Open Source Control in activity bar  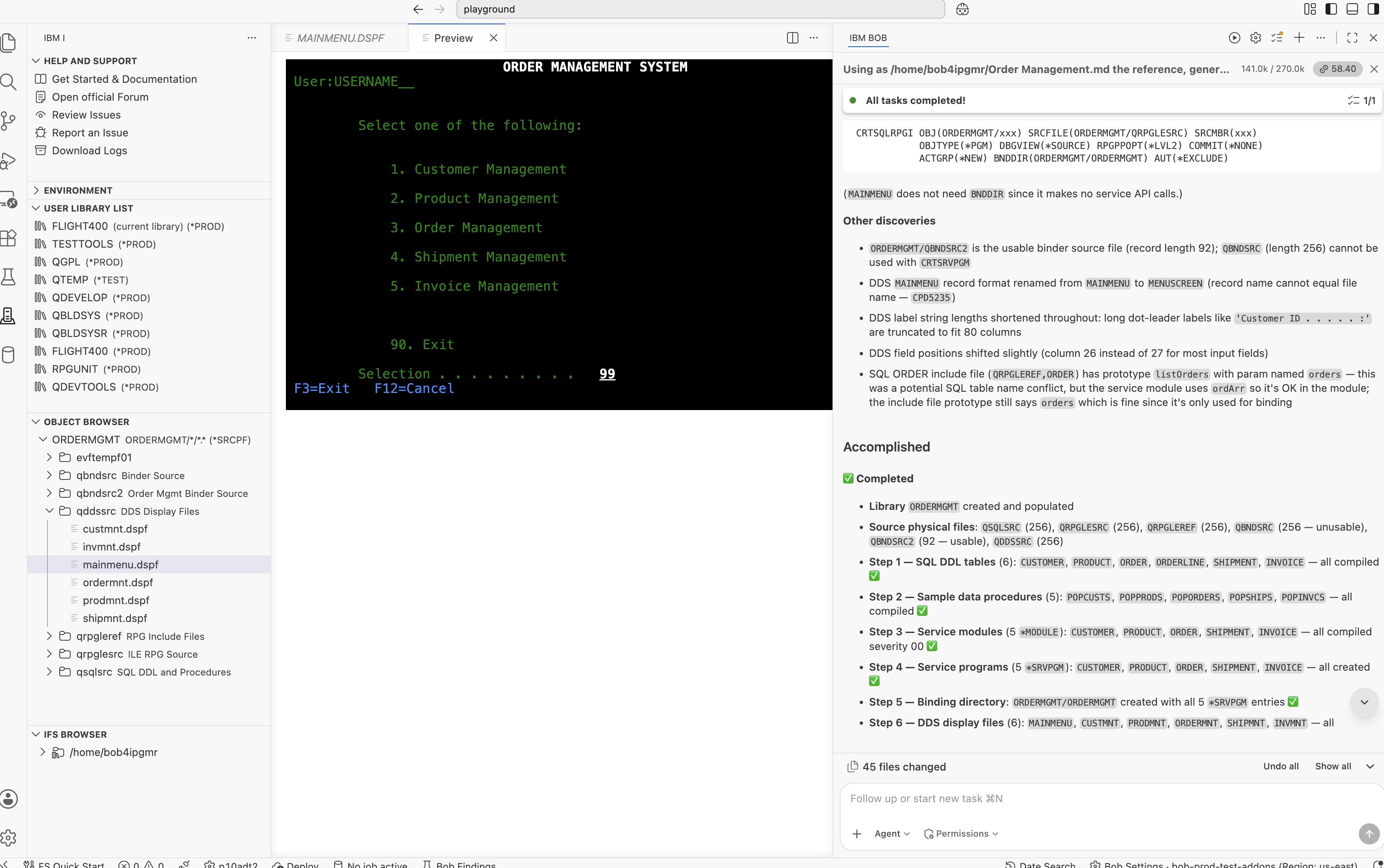[x=8, y=121]
